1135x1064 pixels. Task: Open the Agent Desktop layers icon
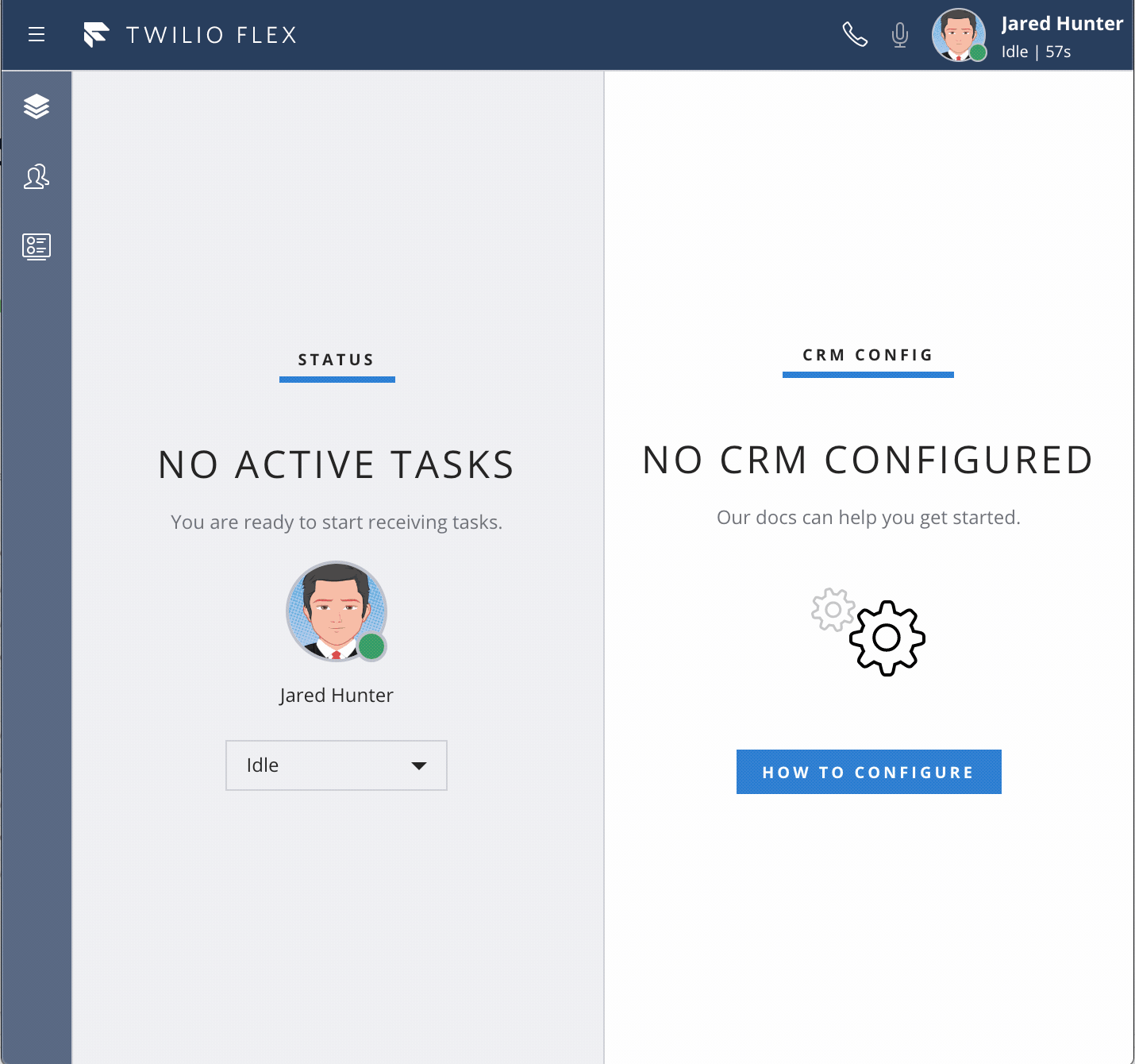[37, 106]
